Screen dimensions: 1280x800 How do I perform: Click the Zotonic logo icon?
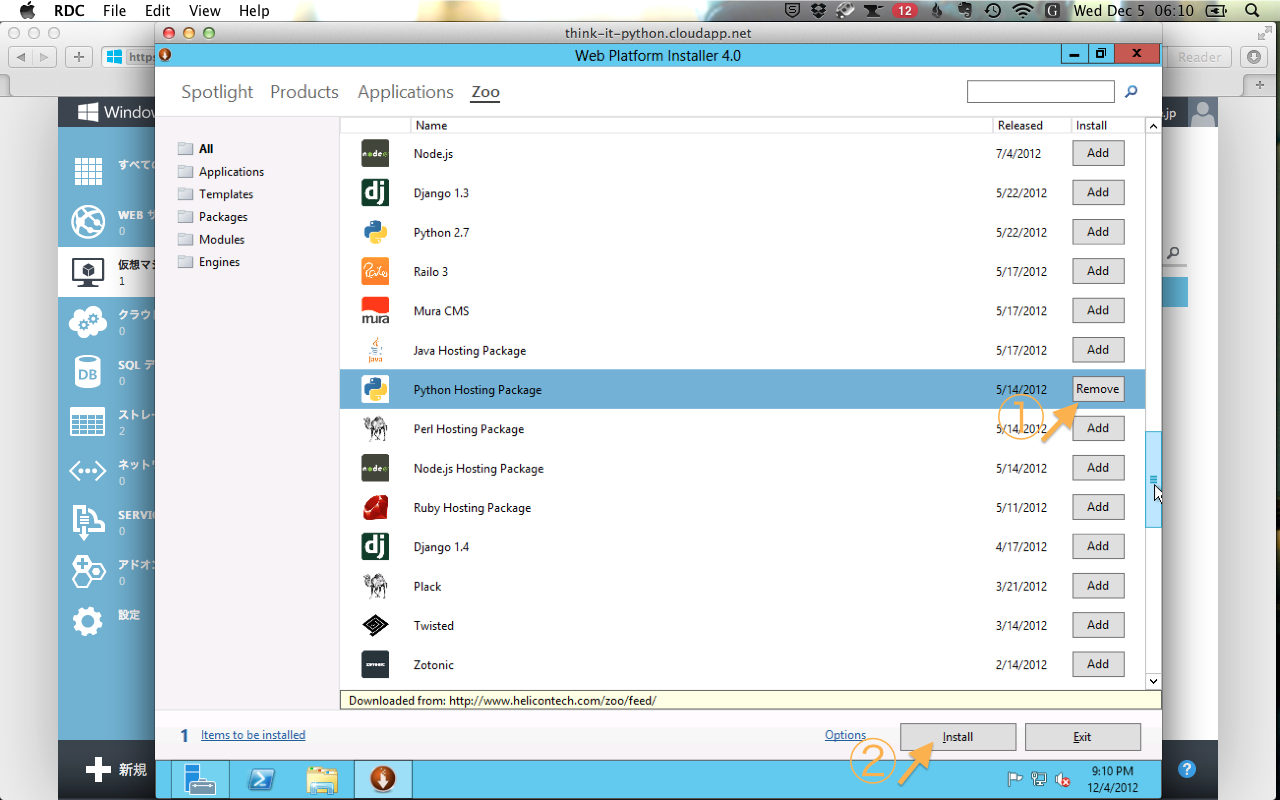pyautogui.click(x=375, y=665)
